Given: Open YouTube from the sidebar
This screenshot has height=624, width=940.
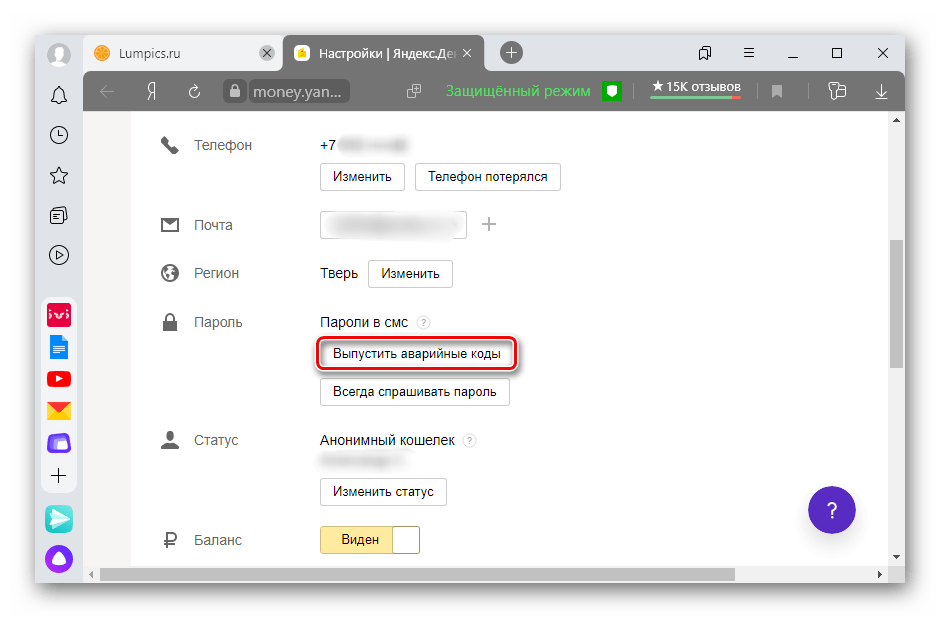Looking at the screenshot, I should (x=59, y=379).
